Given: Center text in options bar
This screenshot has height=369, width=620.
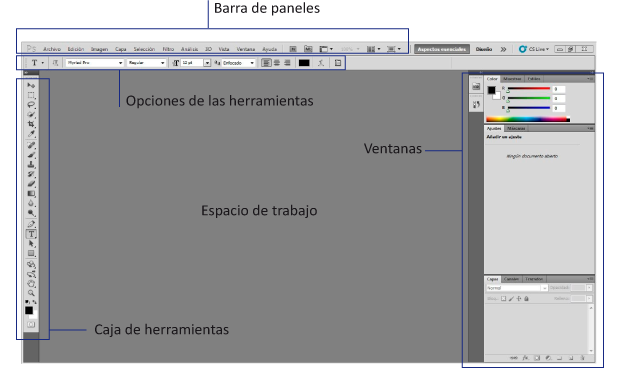Looking at the screenshot, I should coord(277,62).
